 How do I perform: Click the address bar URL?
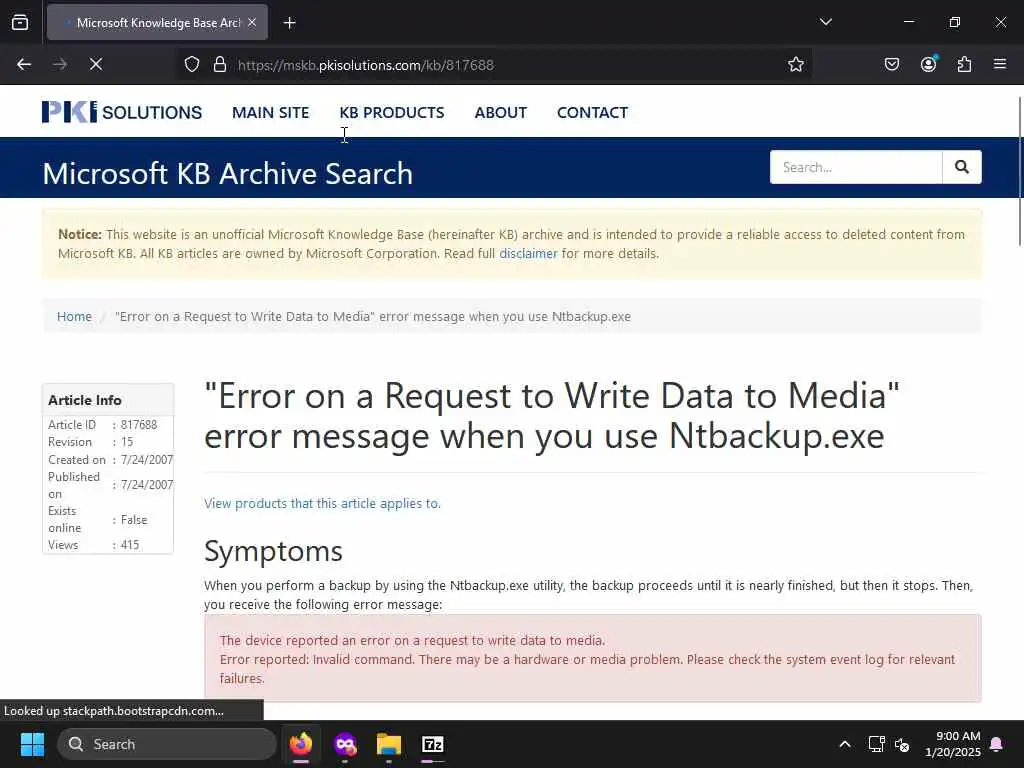click(x=366, y=65)
